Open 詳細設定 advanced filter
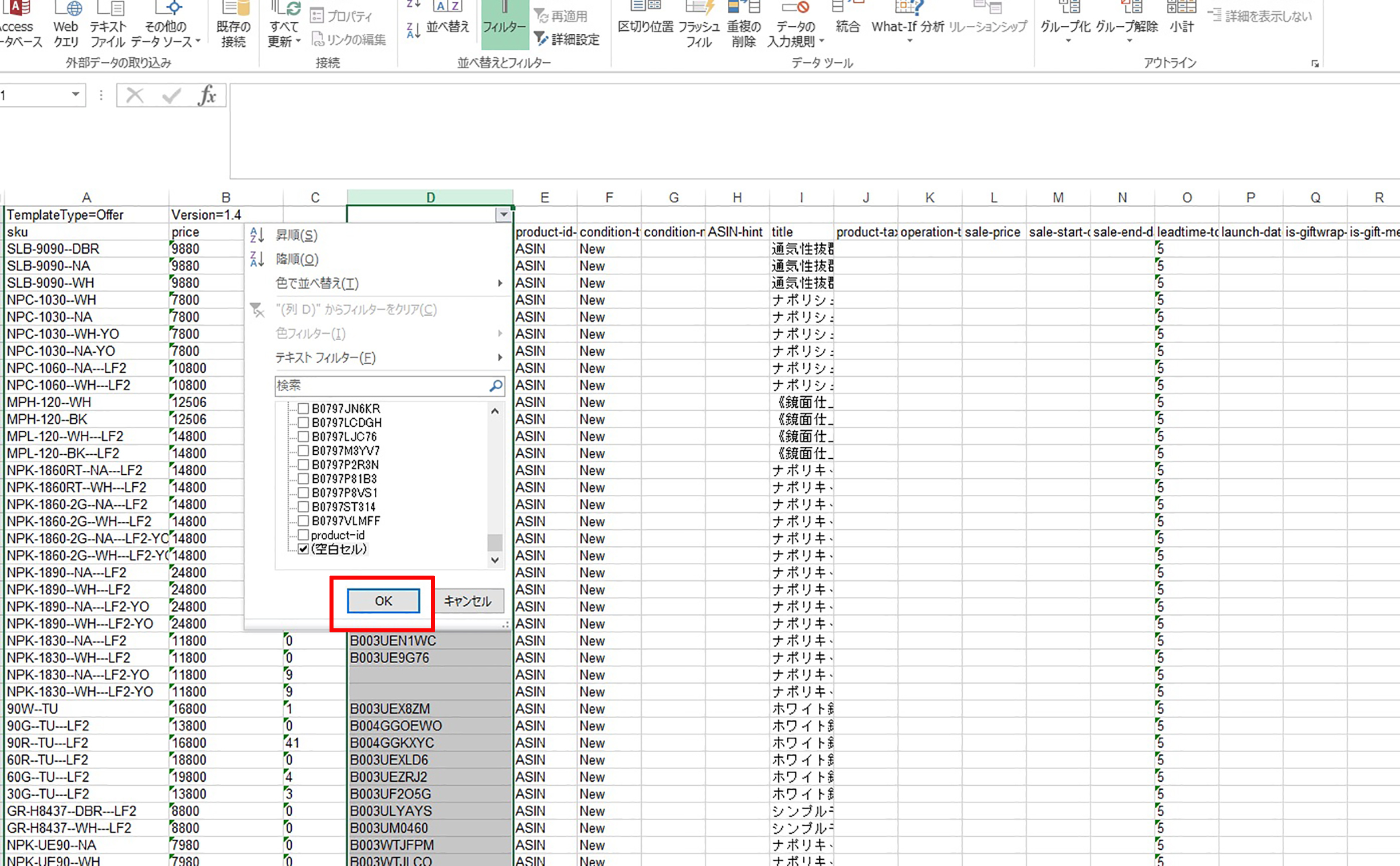This screenshot has width=1400, height=866. click(566, 39)
